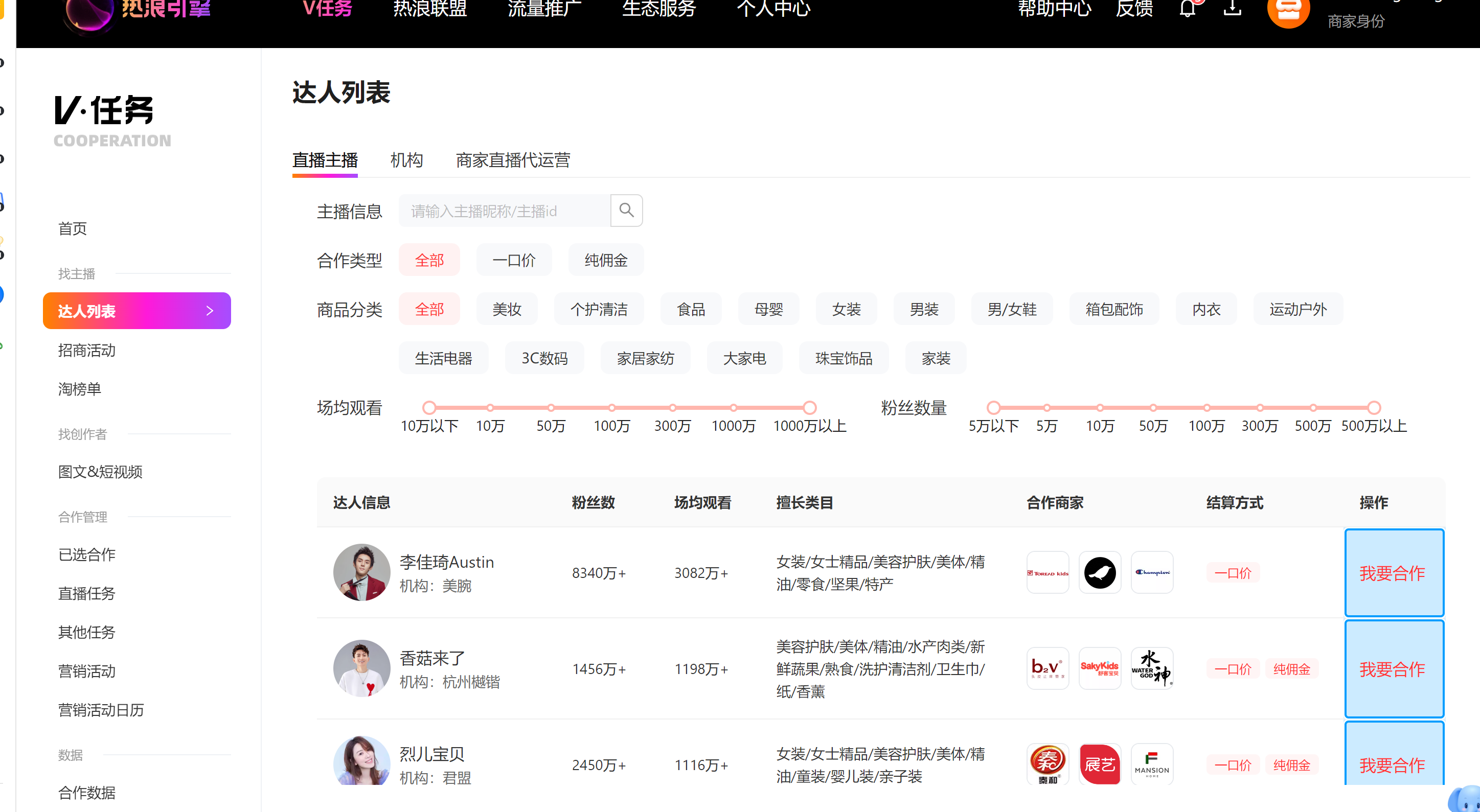
Task: Select 一口价 cooperation type filter
Action: point(514,260)
